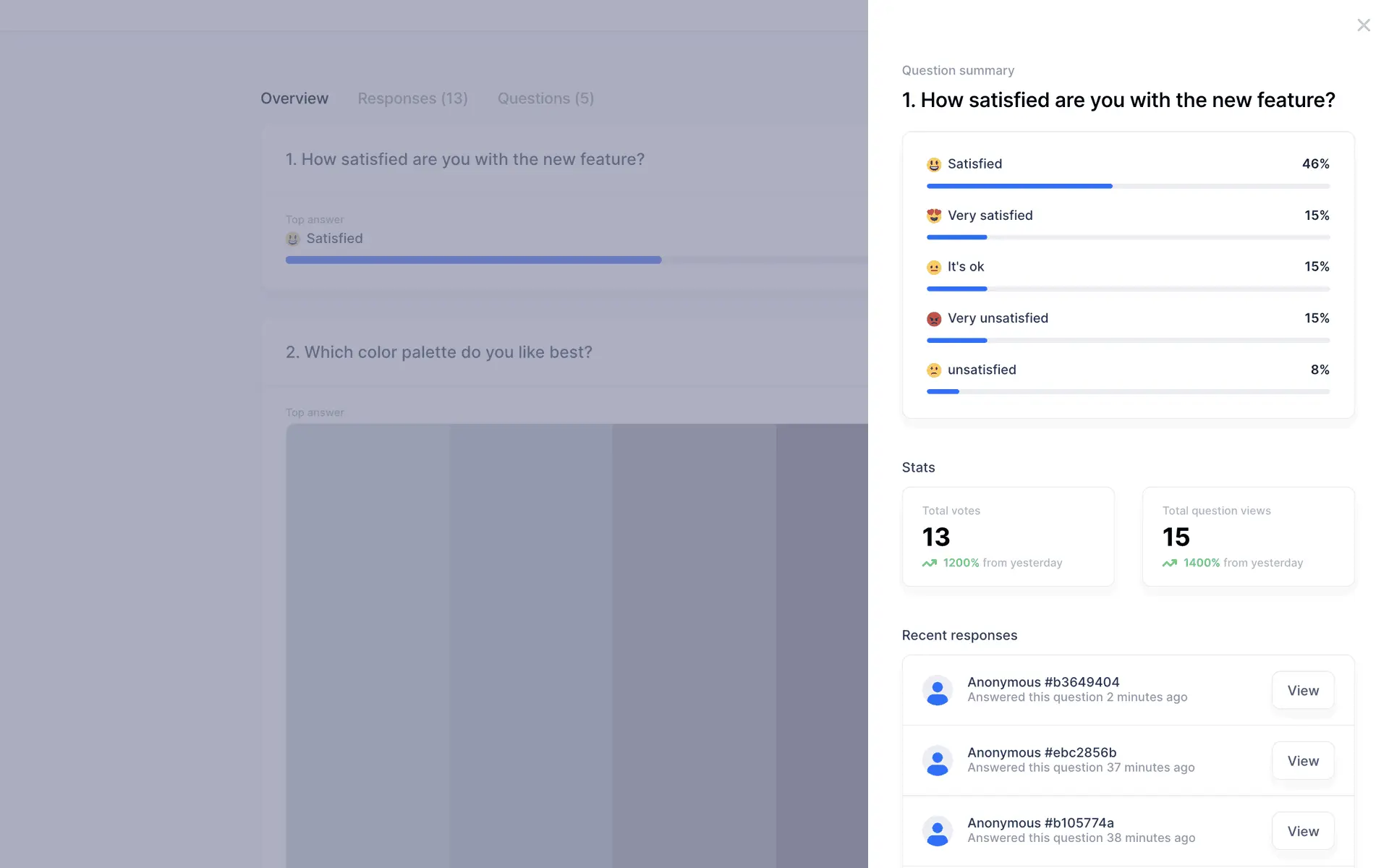Open the Responses (13) tab

click(x=412, y=98)
